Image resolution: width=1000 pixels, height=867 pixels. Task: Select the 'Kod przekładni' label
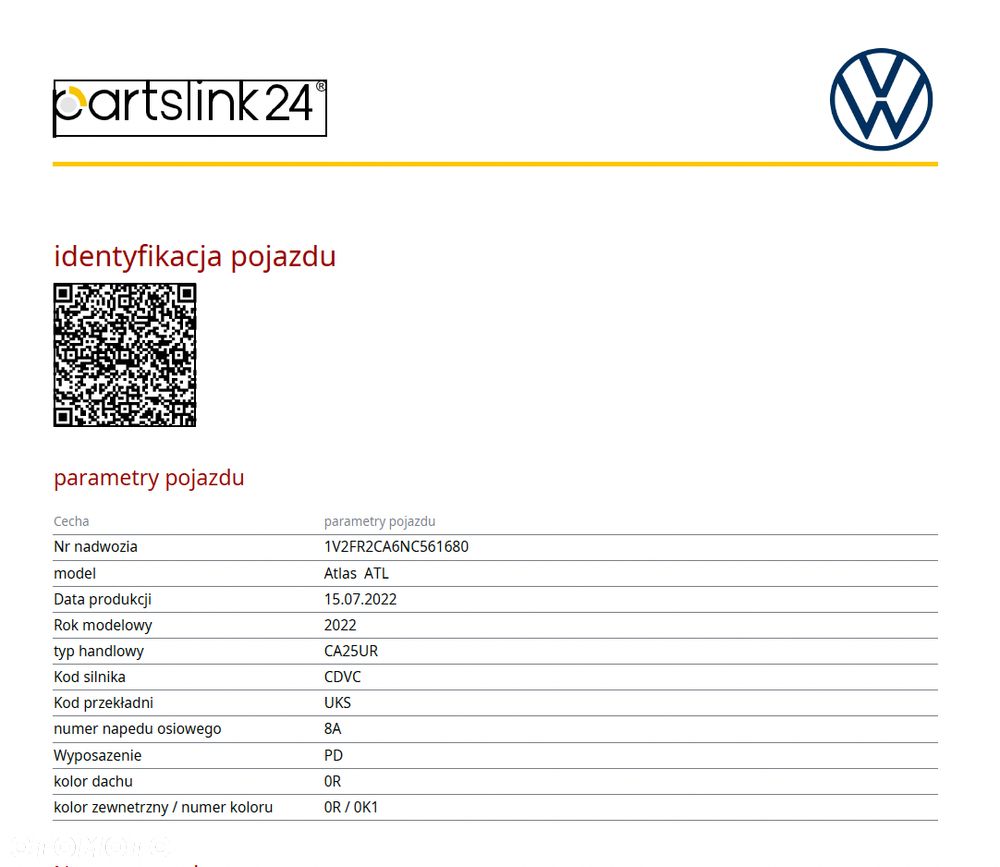point(103,703)
